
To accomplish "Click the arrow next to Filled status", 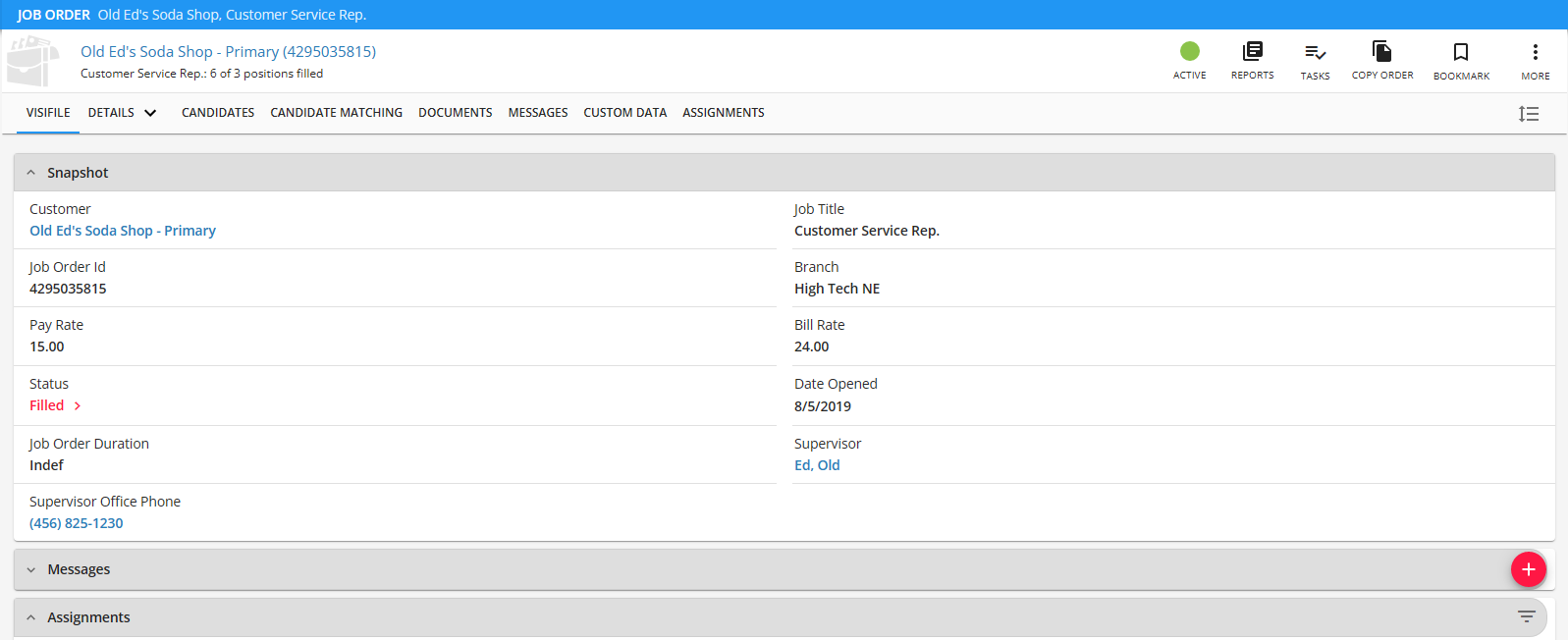I will 78,405.
